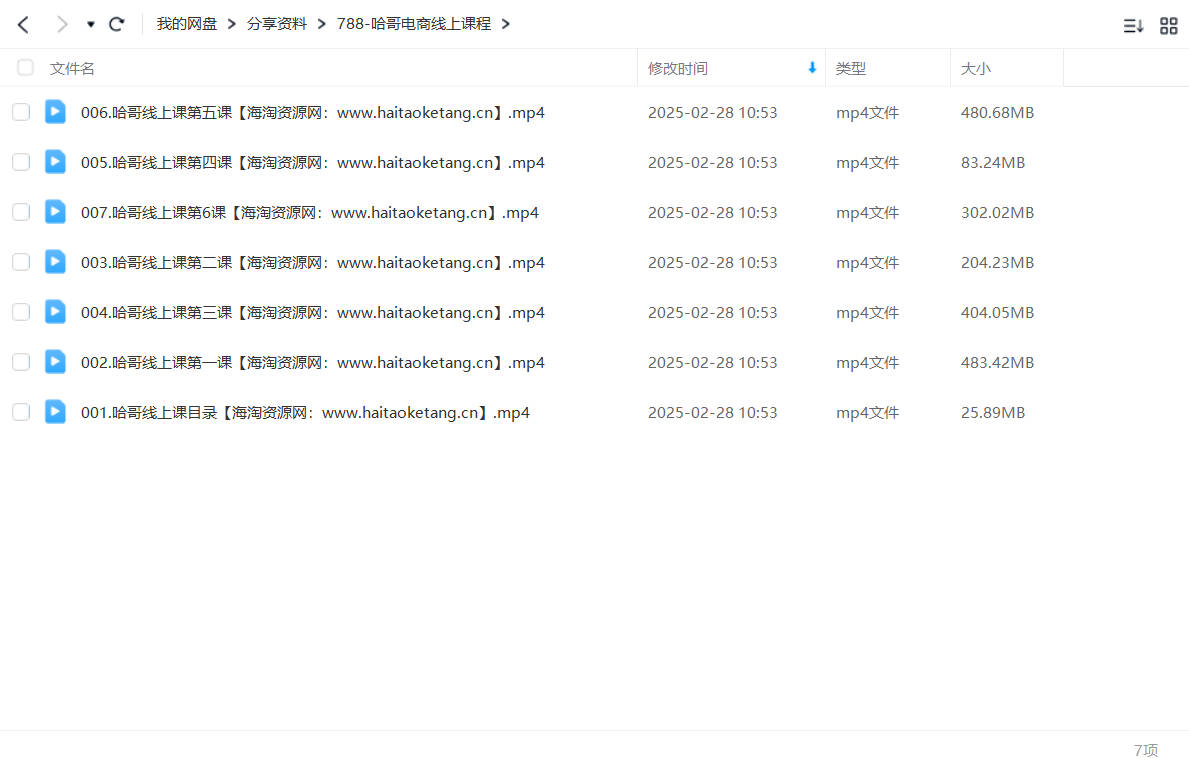Screen dimensions: 1189x758
Task: Check the box for 002.哈哥线上课第一课
Action: 21,362
